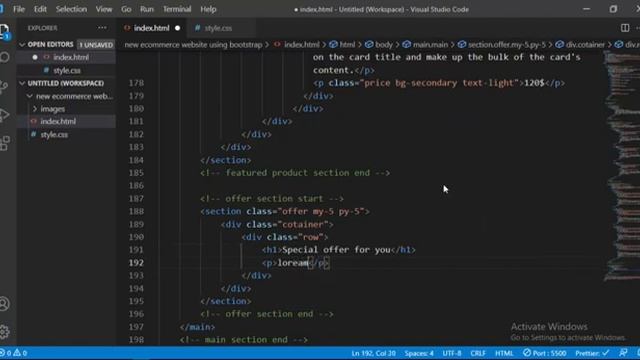The width and height of the screenshot is (640, 360).
Task: Click line number 188 in the gutter
Action: click(x=136, y=211)
